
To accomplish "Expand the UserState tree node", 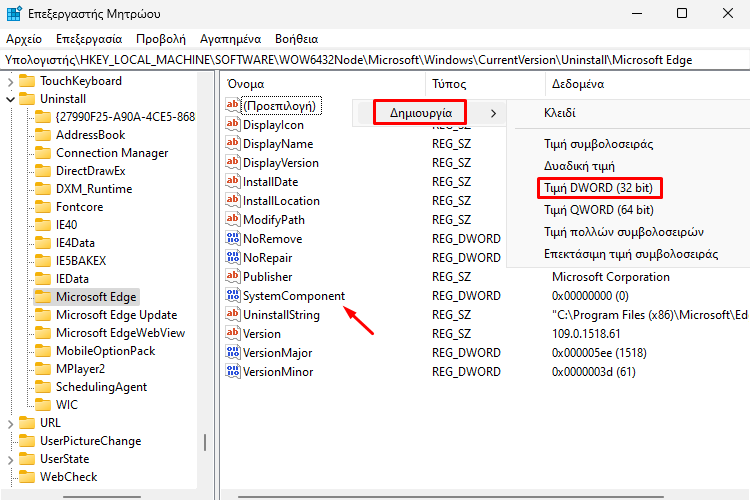I will [x=10, y=460].
